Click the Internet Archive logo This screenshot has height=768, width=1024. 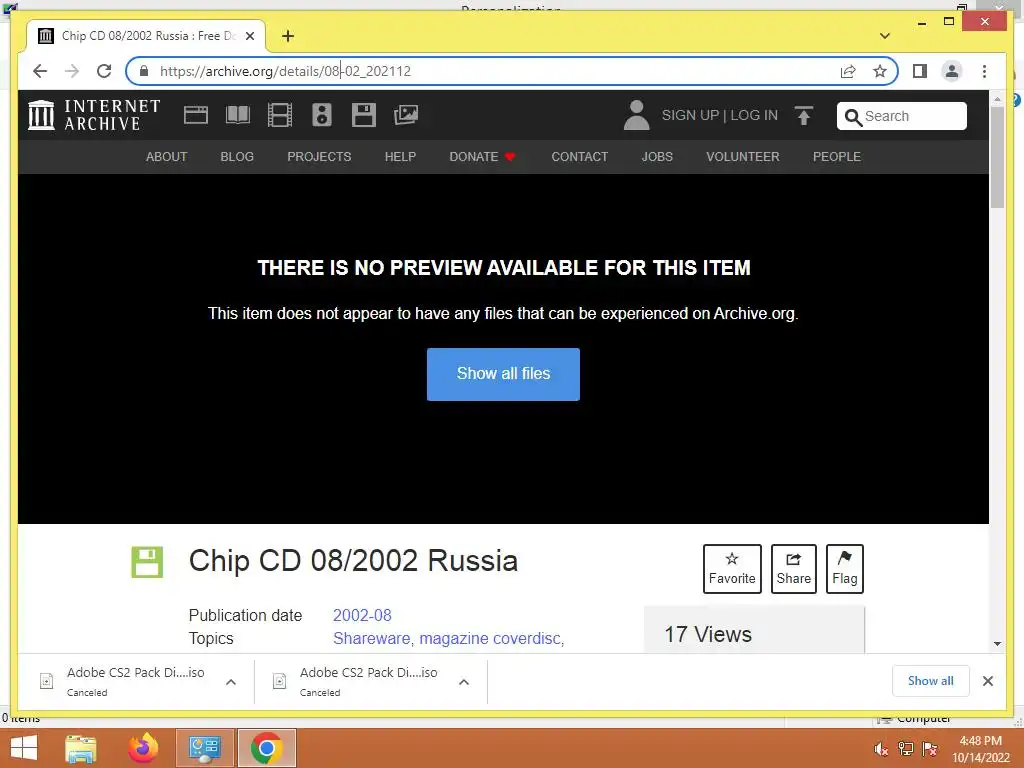tap(94, 115)
